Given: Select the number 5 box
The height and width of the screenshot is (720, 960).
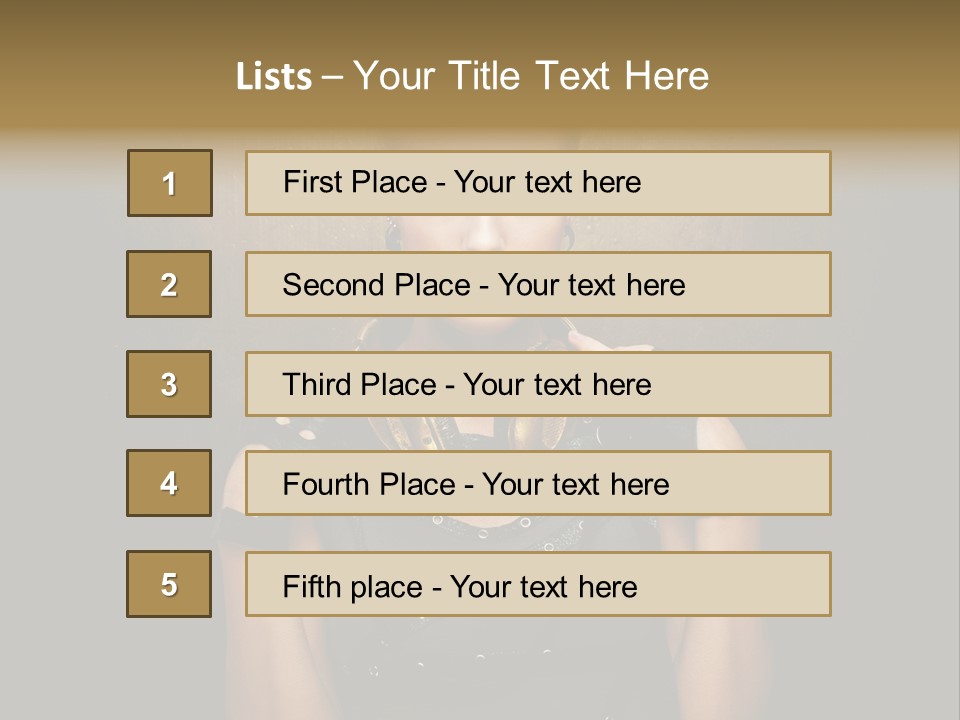Looking at the screenshot, I should point(169,584).
